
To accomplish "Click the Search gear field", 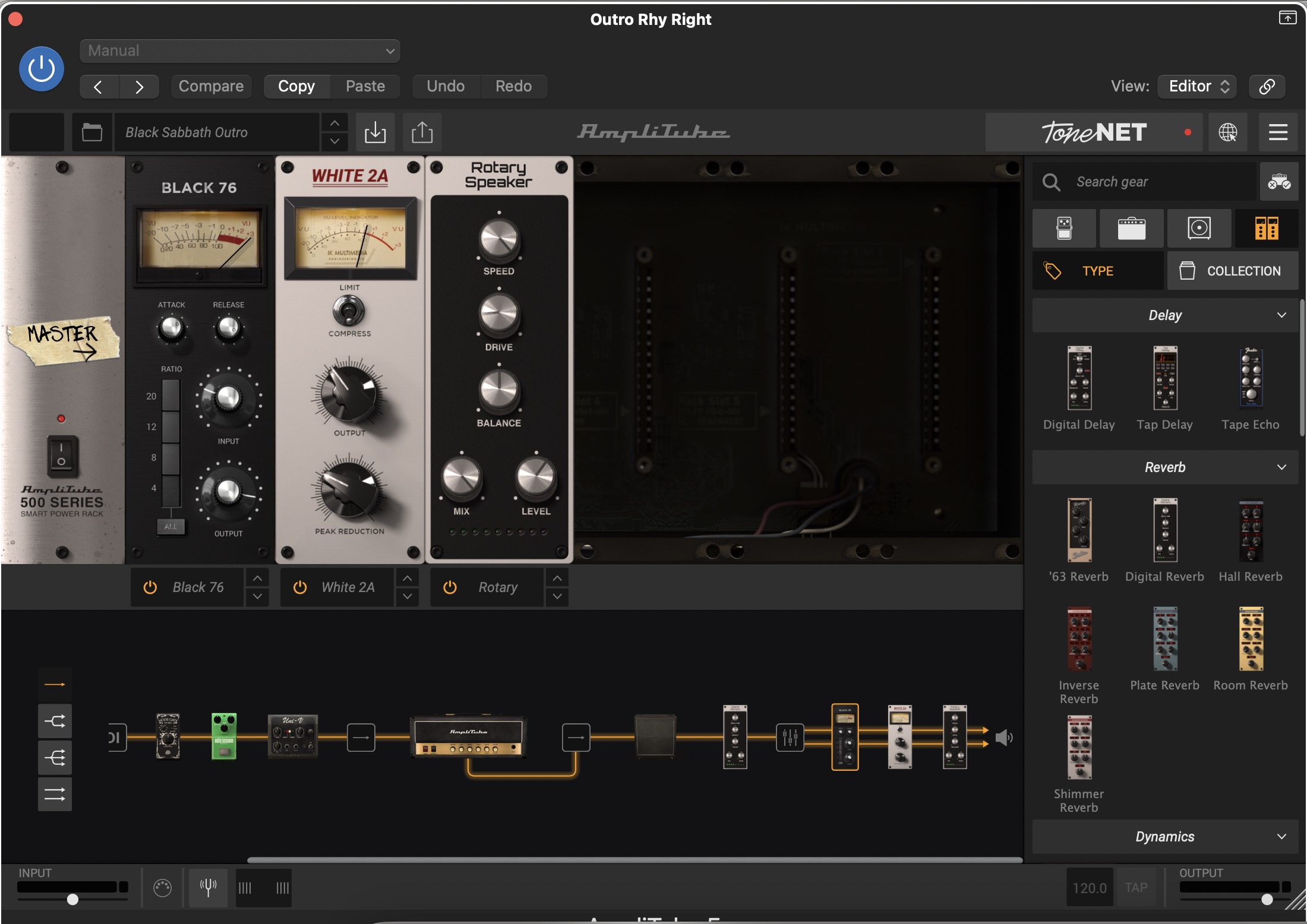I will 1145,182.
